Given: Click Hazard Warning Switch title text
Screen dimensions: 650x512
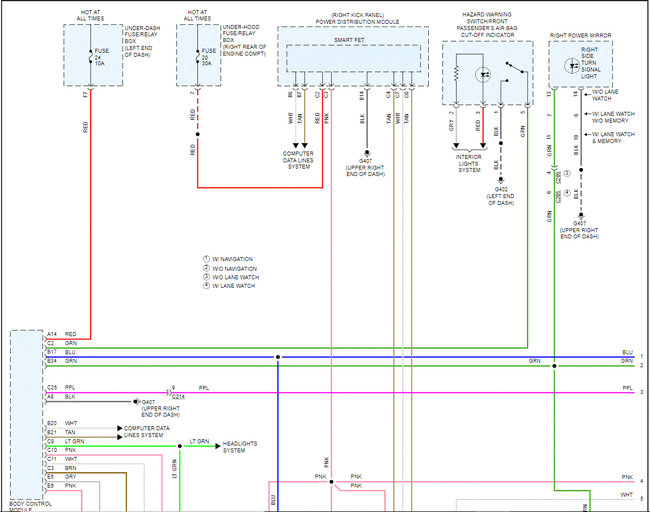Looking at the screenshot, I should point(487,24).
